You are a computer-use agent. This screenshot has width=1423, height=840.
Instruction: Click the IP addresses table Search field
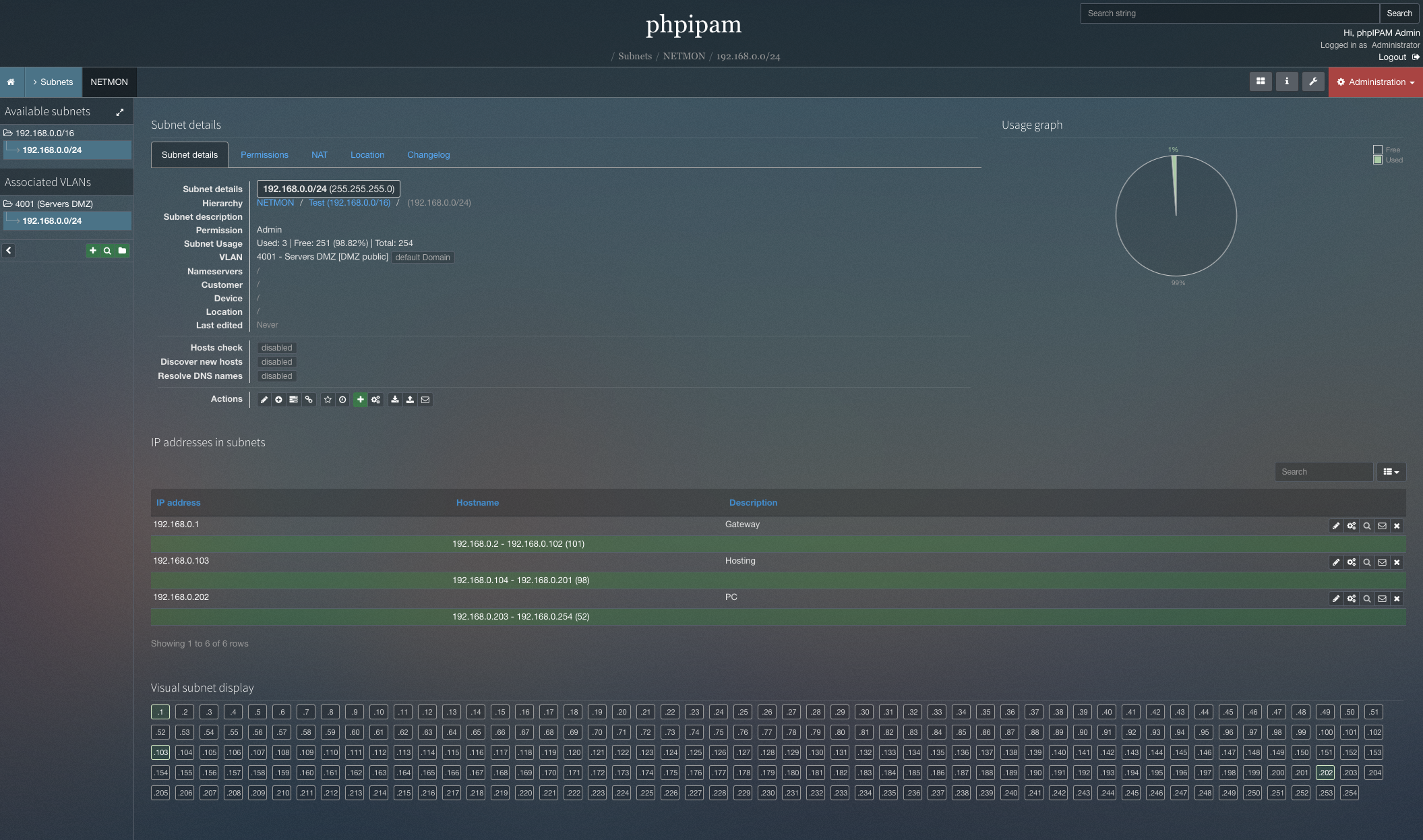click(x=1323, y=472)
